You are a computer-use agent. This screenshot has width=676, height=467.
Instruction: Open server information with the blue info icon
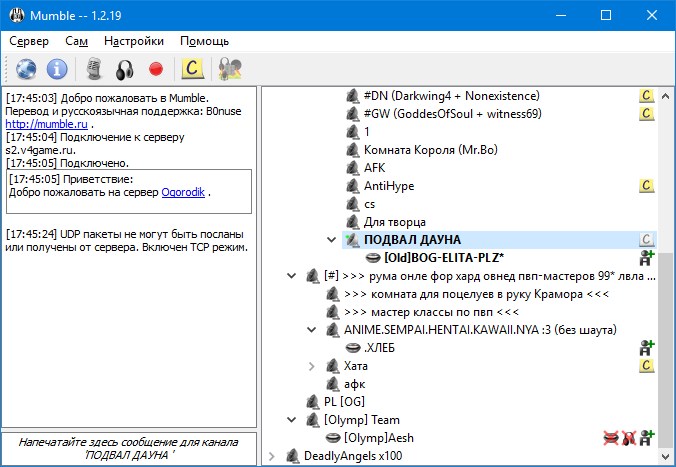58,68
